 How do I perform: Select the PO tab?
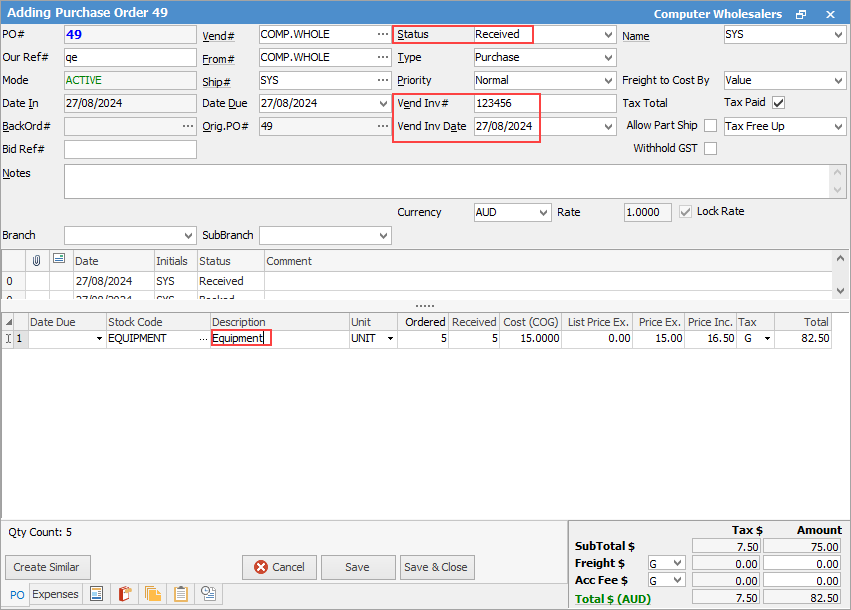(x=17, y=595)
